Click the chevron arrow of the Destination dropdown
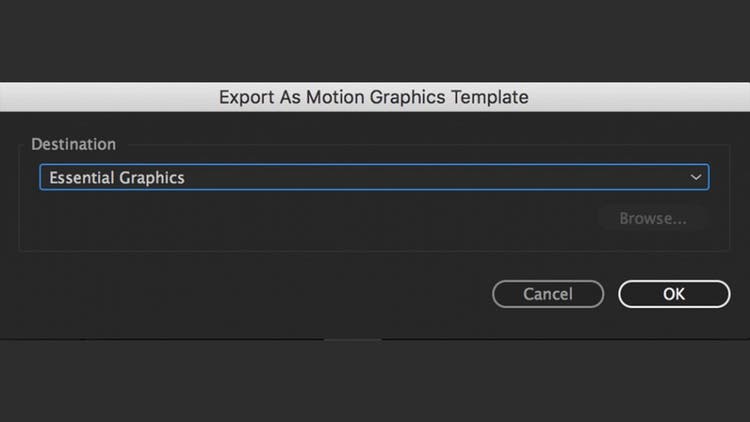750x422 pixels. coord(696,178)
